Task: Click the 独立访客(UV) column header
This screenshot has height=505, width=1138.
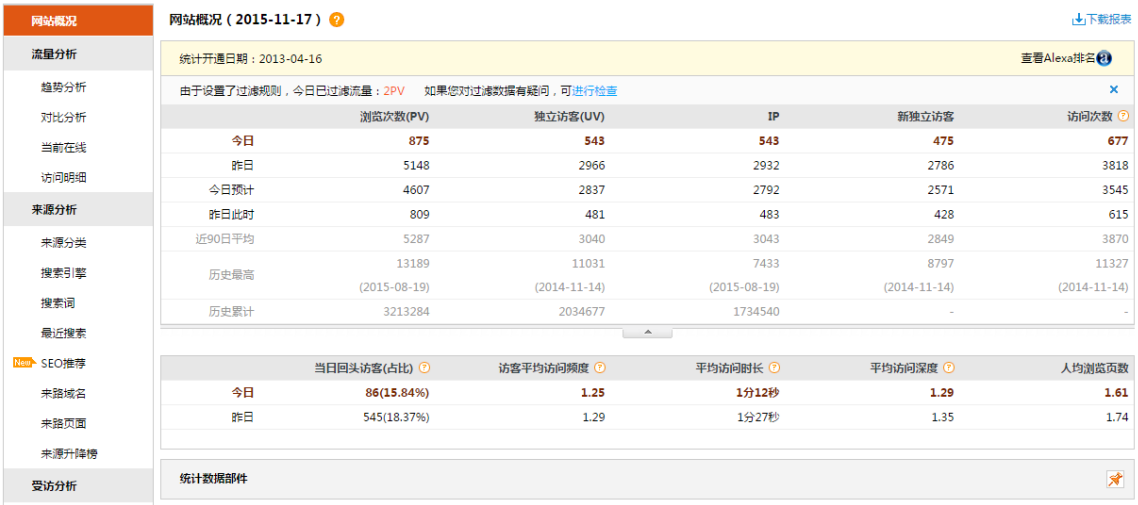Action: click(x=569, y=116)
